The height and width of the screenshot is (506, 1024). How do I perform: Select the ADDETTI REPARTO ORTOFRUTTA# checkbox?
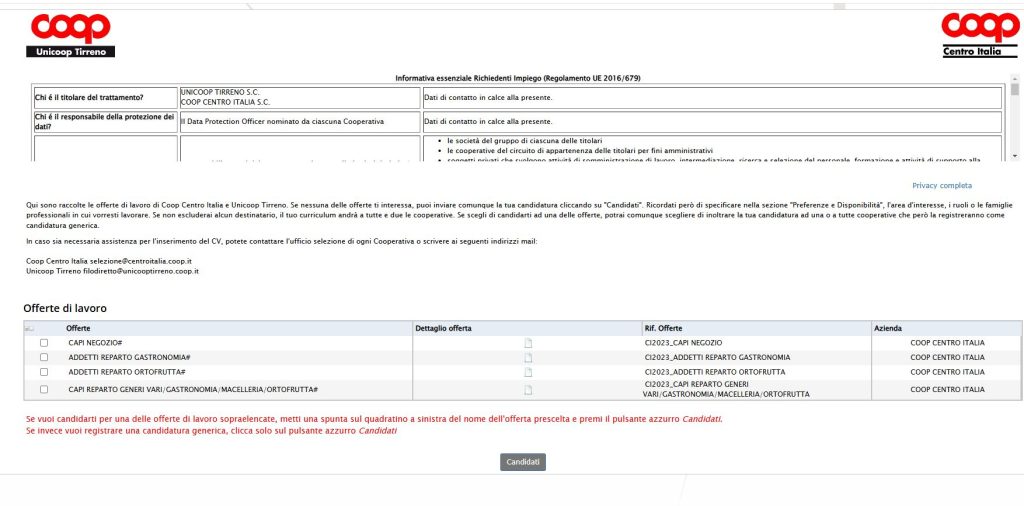[44, 372]
